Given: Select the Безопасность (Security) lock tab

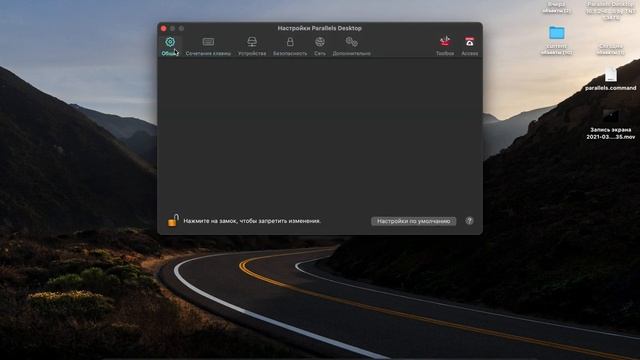Looking at the screenshot, I should coord(290,46).
